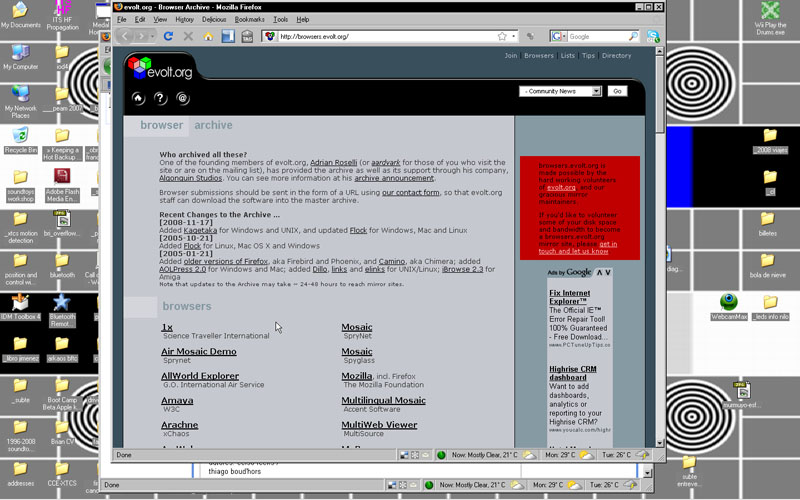The image size is (800, 500).
Task: Open the Google search engine selector
Action: [x=558, y=37]
